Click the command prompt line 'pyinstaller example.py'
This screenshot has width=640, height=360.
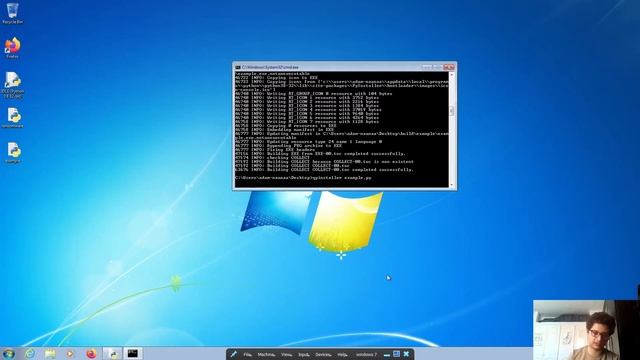click(x=303, y=178)
